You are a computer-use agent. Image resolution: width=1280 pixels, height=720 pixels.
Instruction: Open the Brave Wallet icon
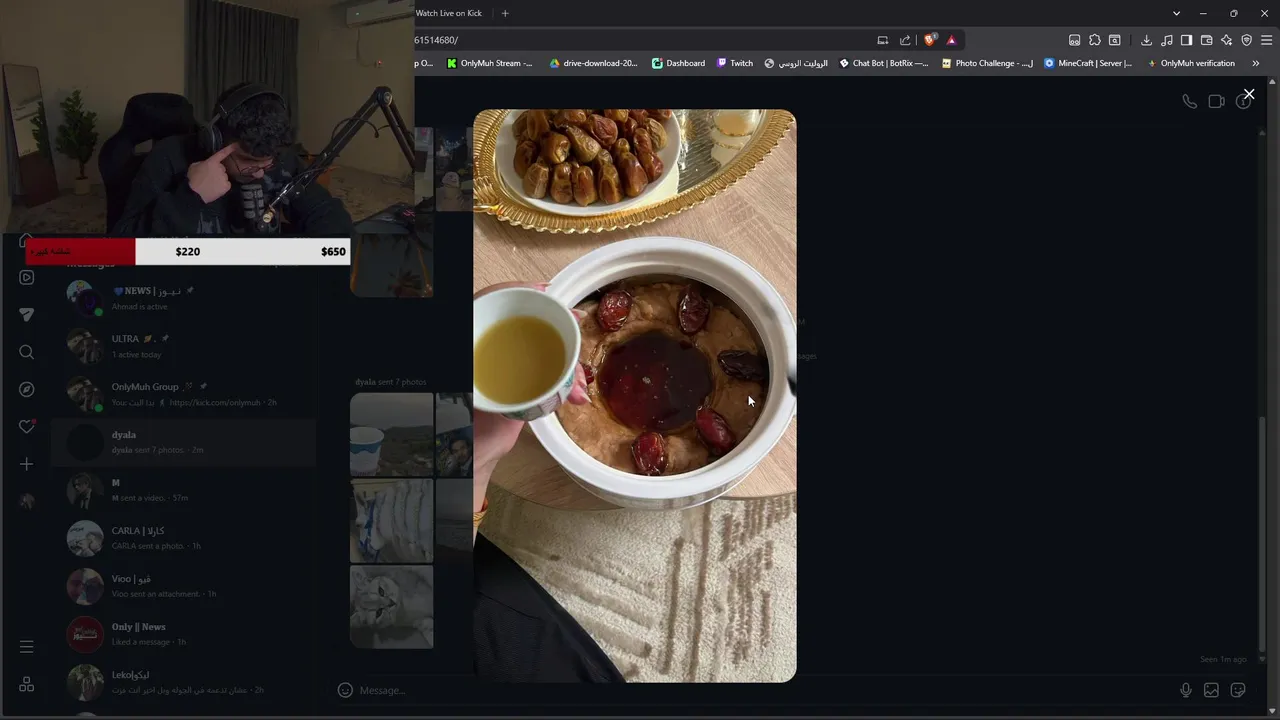click(1206, 40)
